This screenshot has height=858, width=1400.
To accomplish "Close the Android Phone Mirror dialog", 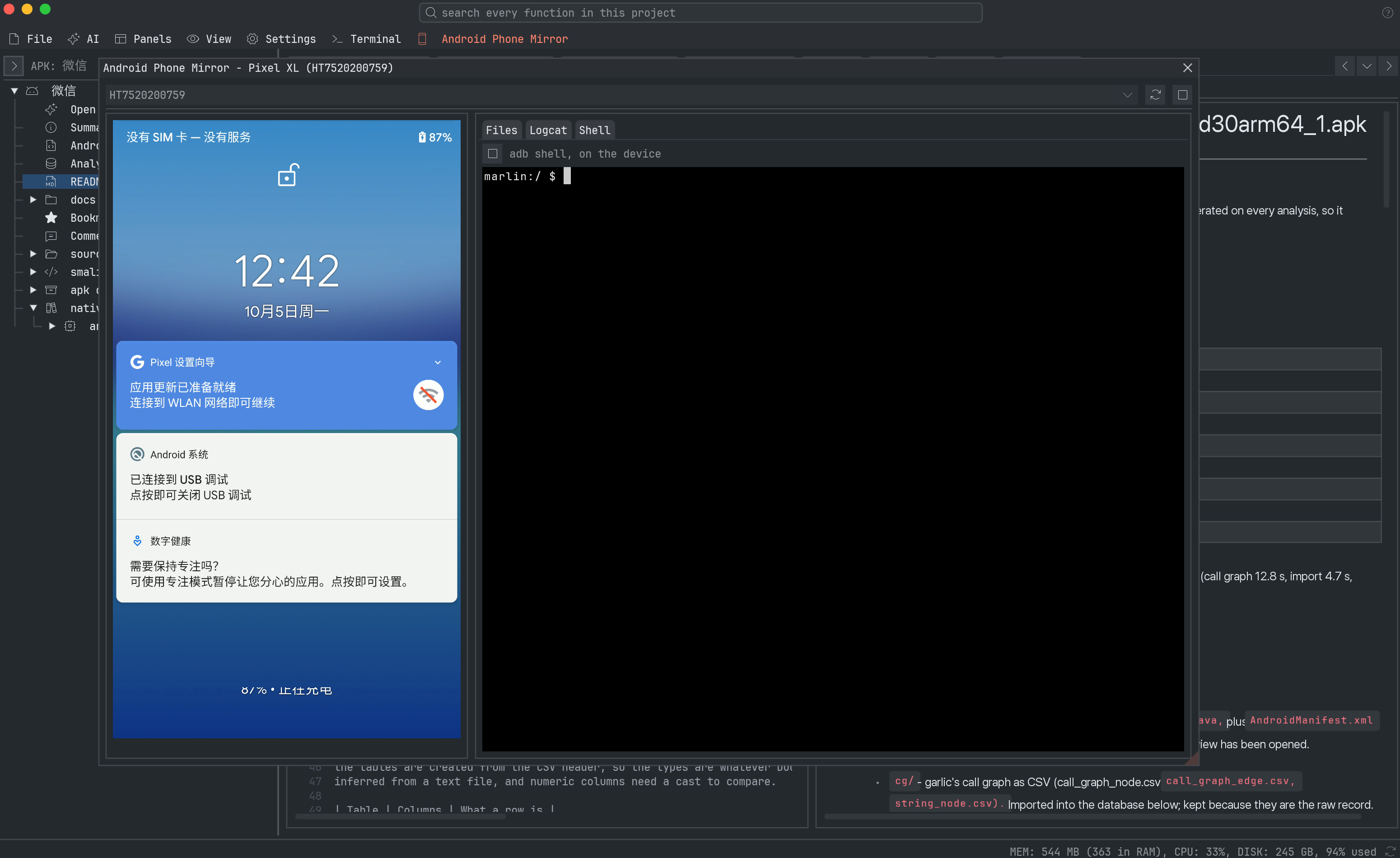I will click(x=1187, y=68).
